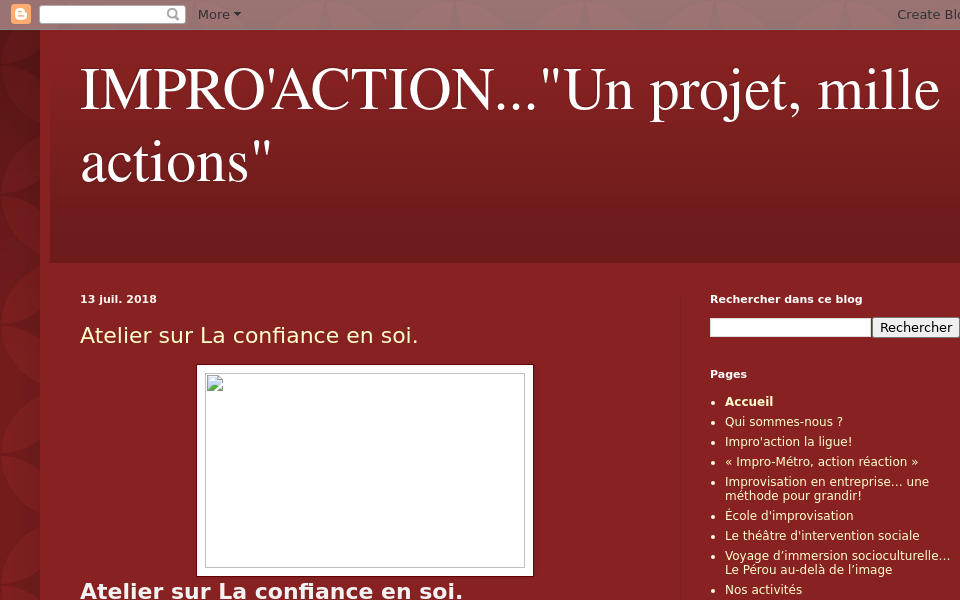Click the More menu chevron arrow
Screen dimensions: 960x600
tap(237, 14)
